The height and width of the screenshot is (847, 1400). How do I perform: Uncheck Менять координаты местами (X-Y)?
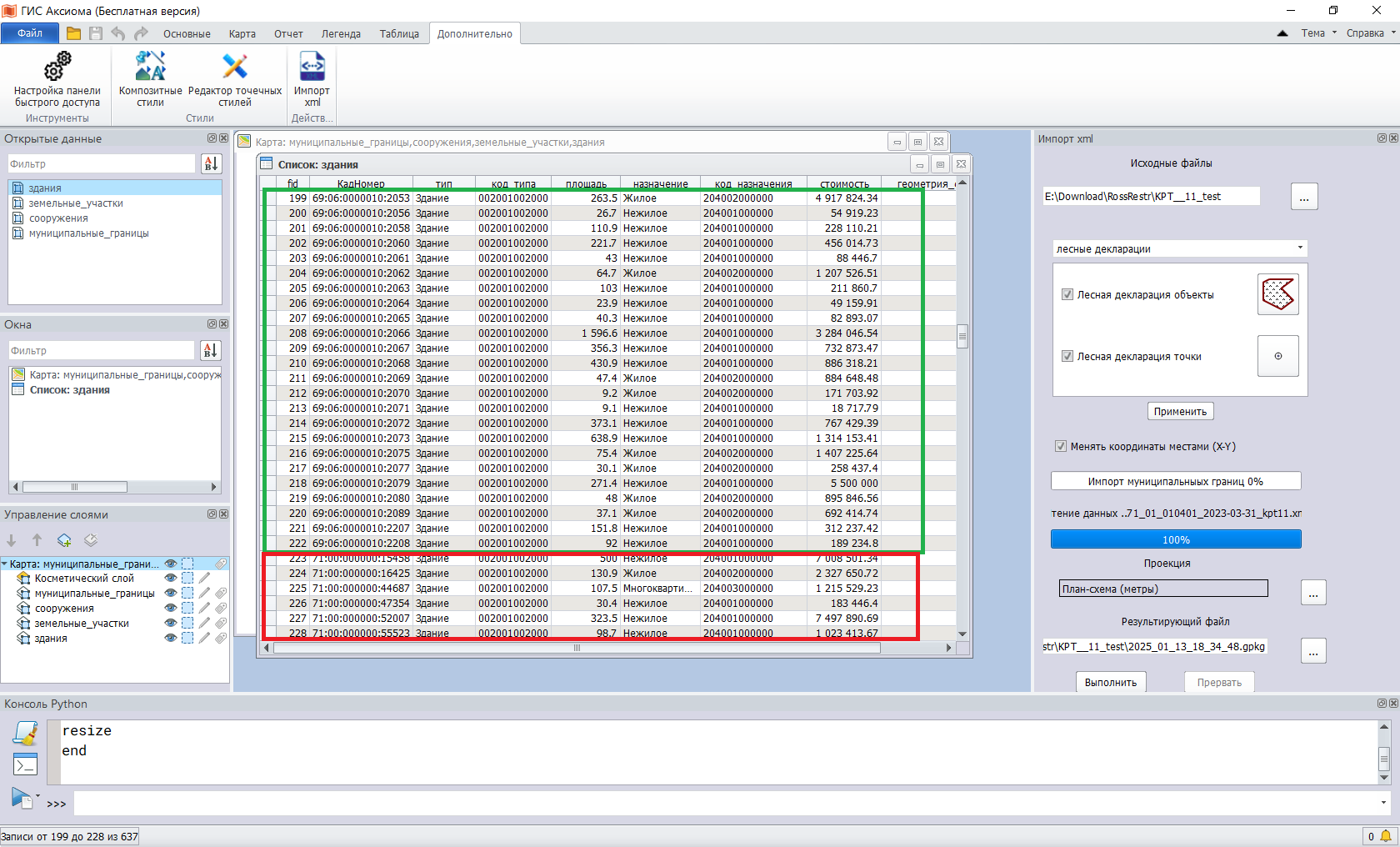point(1061,446)
